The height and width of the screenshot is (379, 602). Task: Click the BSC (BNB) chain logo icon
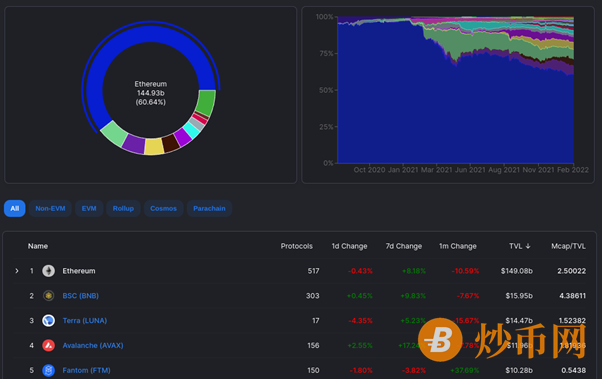(48, 296)
